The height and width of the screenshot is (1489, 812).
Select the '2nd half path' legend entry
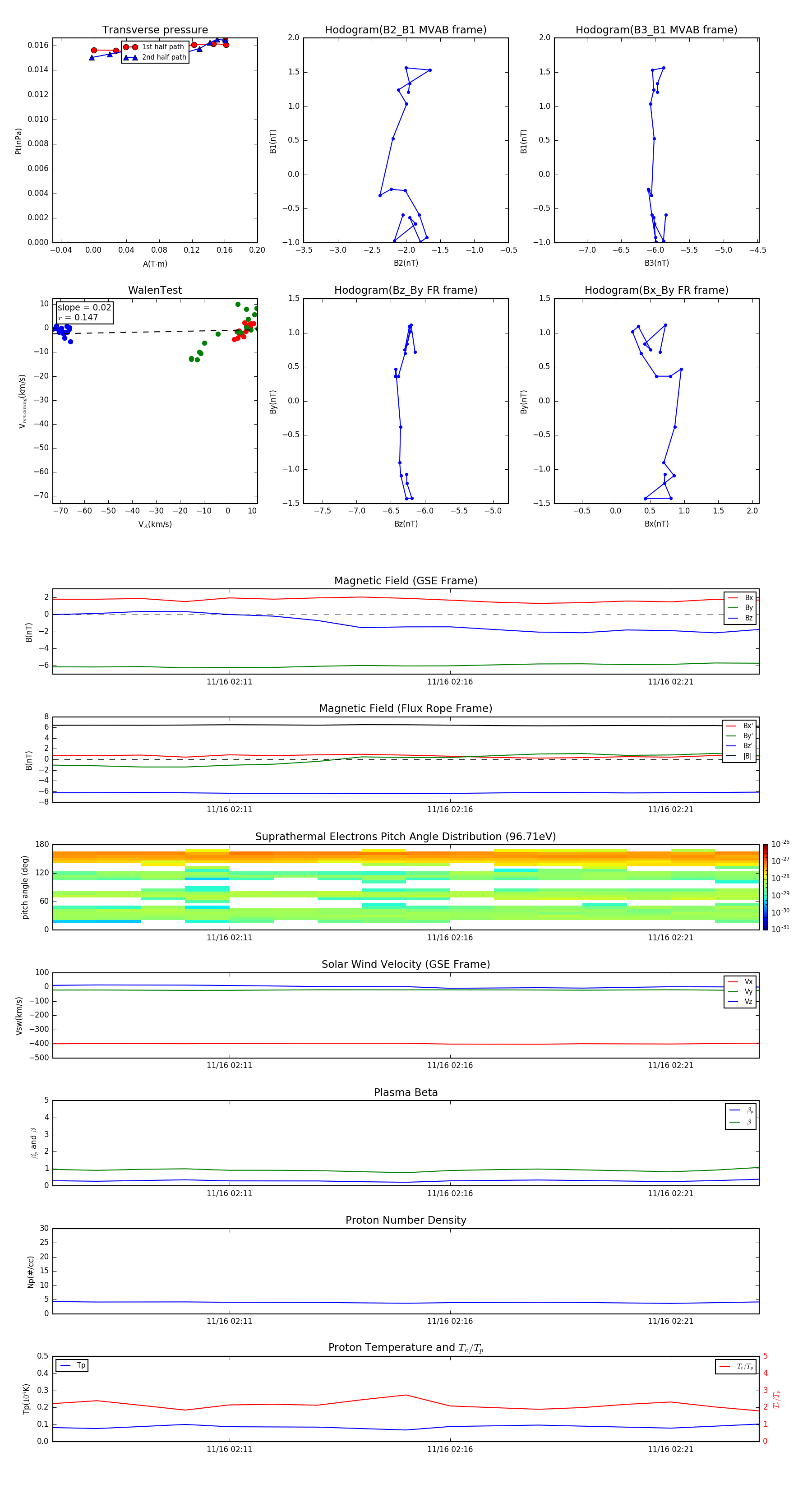click(x=155, y=57)
